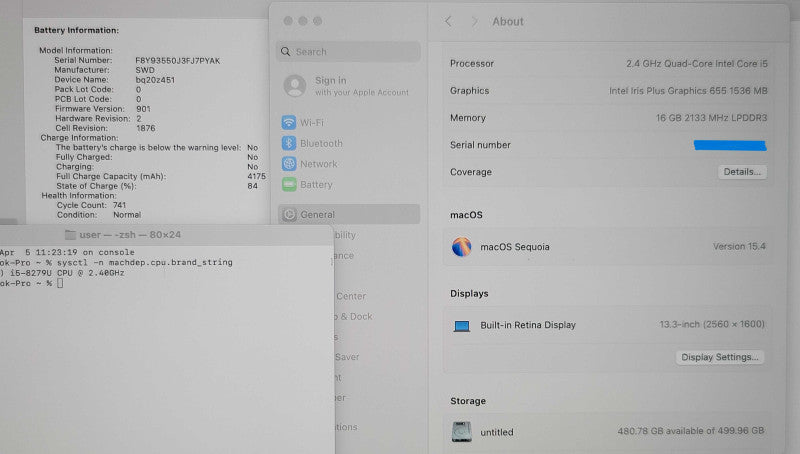This screenshot has height=454, width=800.
Task: Select Network in the sidebar
Action: click(x=318, y=164)
